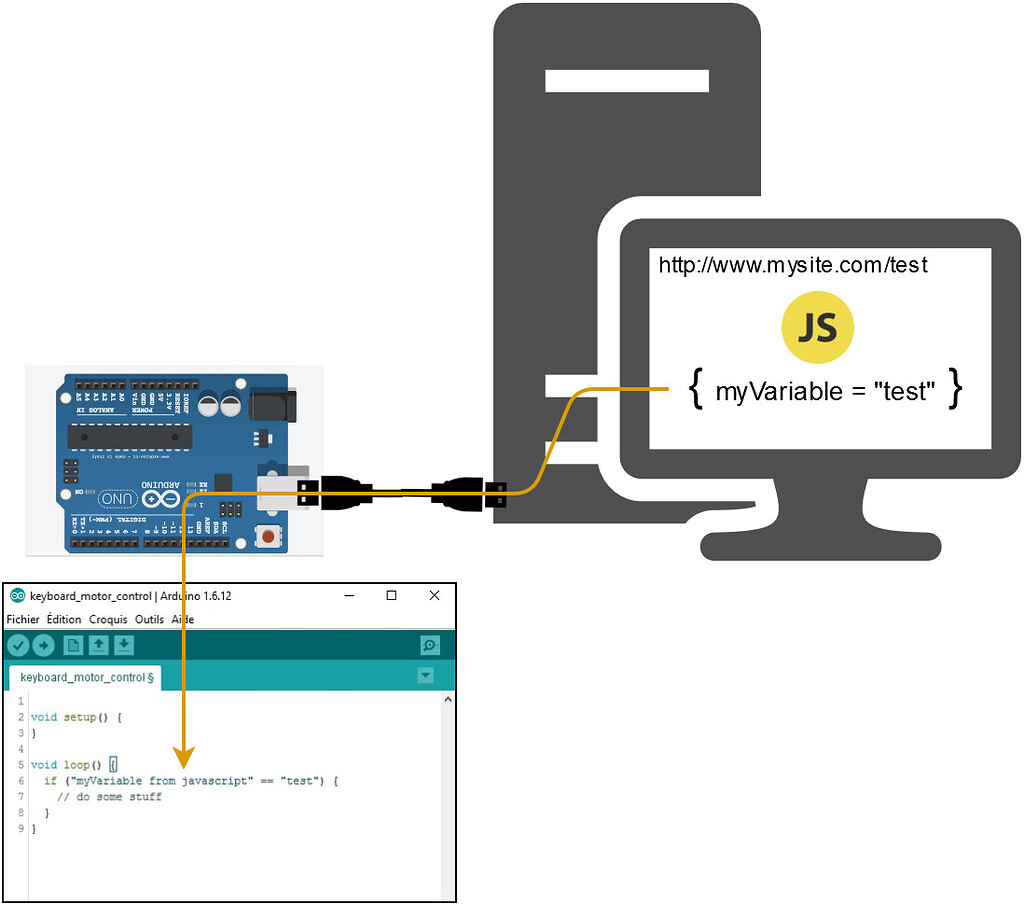Click the yellow JS logo on the monitor
The height and width of the screenshot is (904, 1024).
click(x=817, y=327)
